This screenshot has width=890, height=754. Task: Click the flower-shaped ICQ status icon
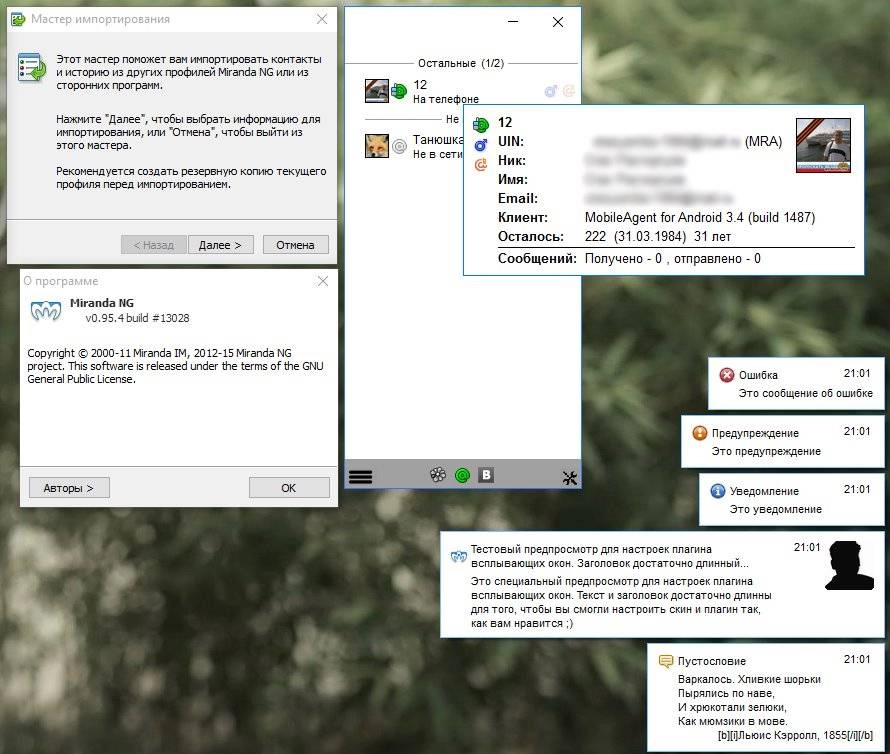(438, 475)
